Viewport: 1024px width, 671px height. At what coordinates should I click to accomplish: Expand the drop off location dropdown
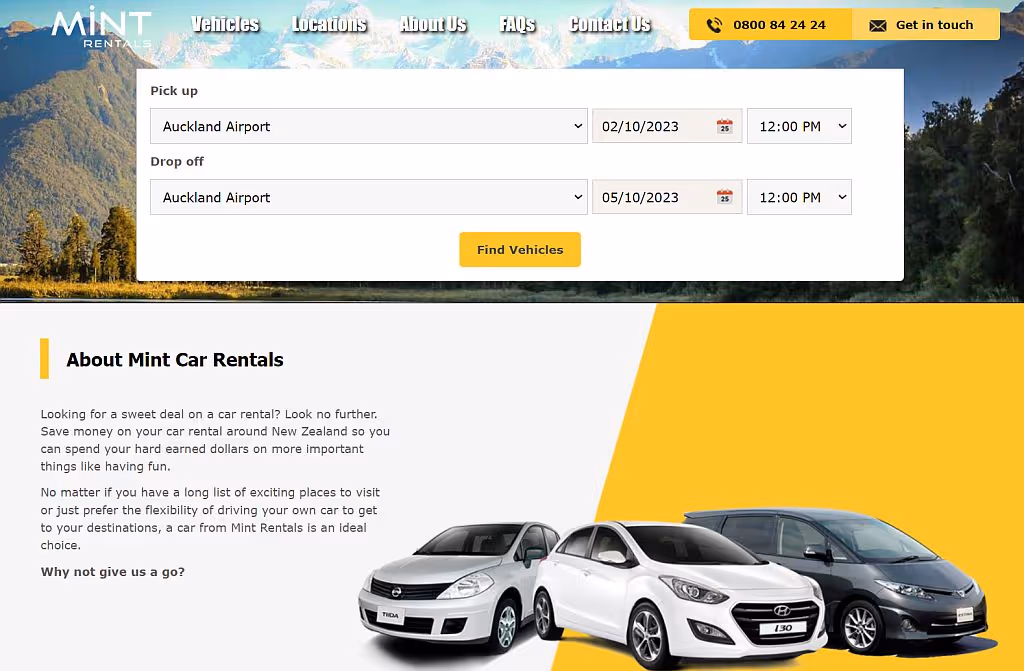tap(369, 197)
